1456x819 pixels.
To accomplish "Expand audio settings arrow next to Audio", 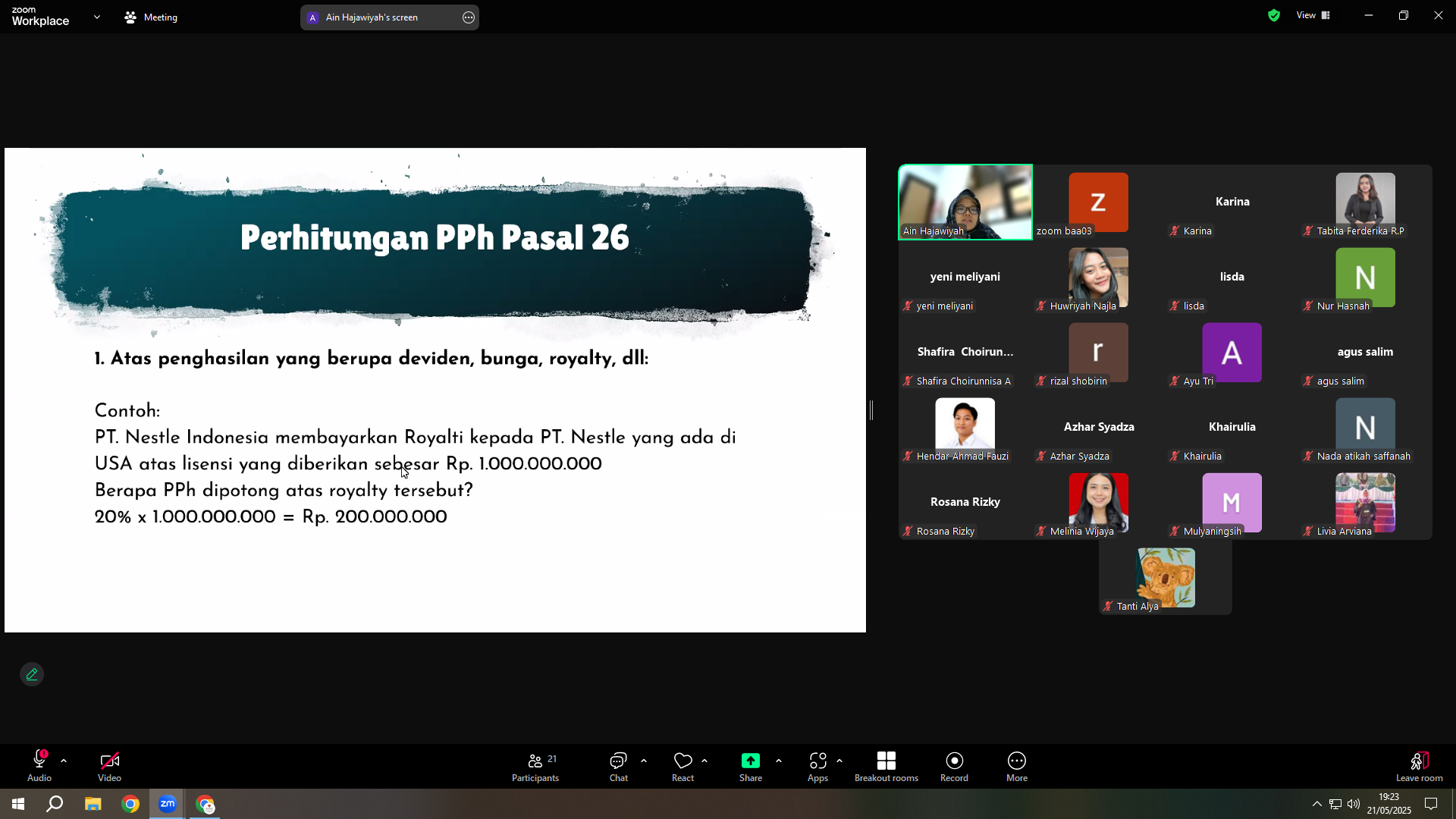I will tap(64, 761).
